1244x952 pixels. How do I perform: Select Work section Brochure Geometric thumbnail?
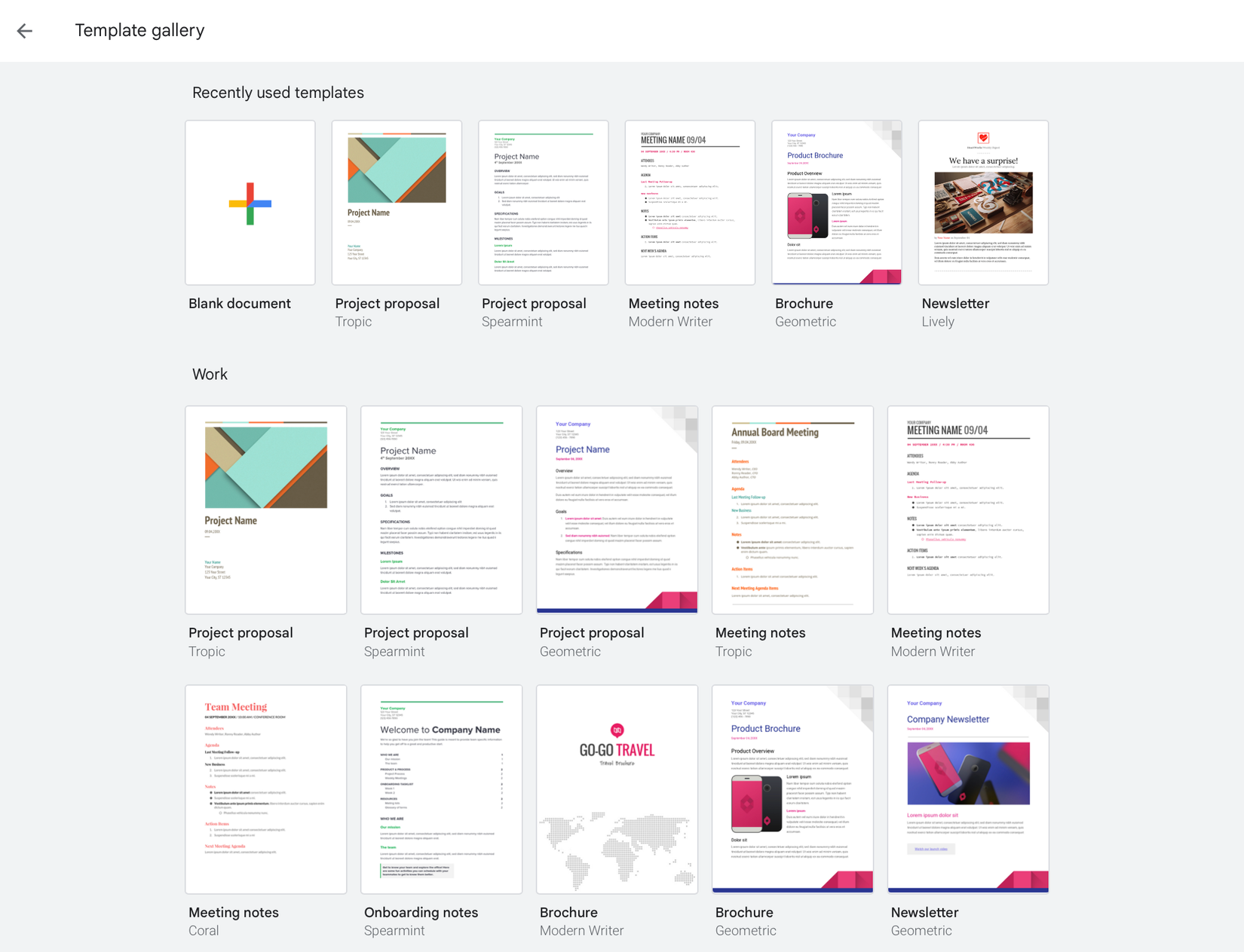pyautogui.click(x=793, y=789)
